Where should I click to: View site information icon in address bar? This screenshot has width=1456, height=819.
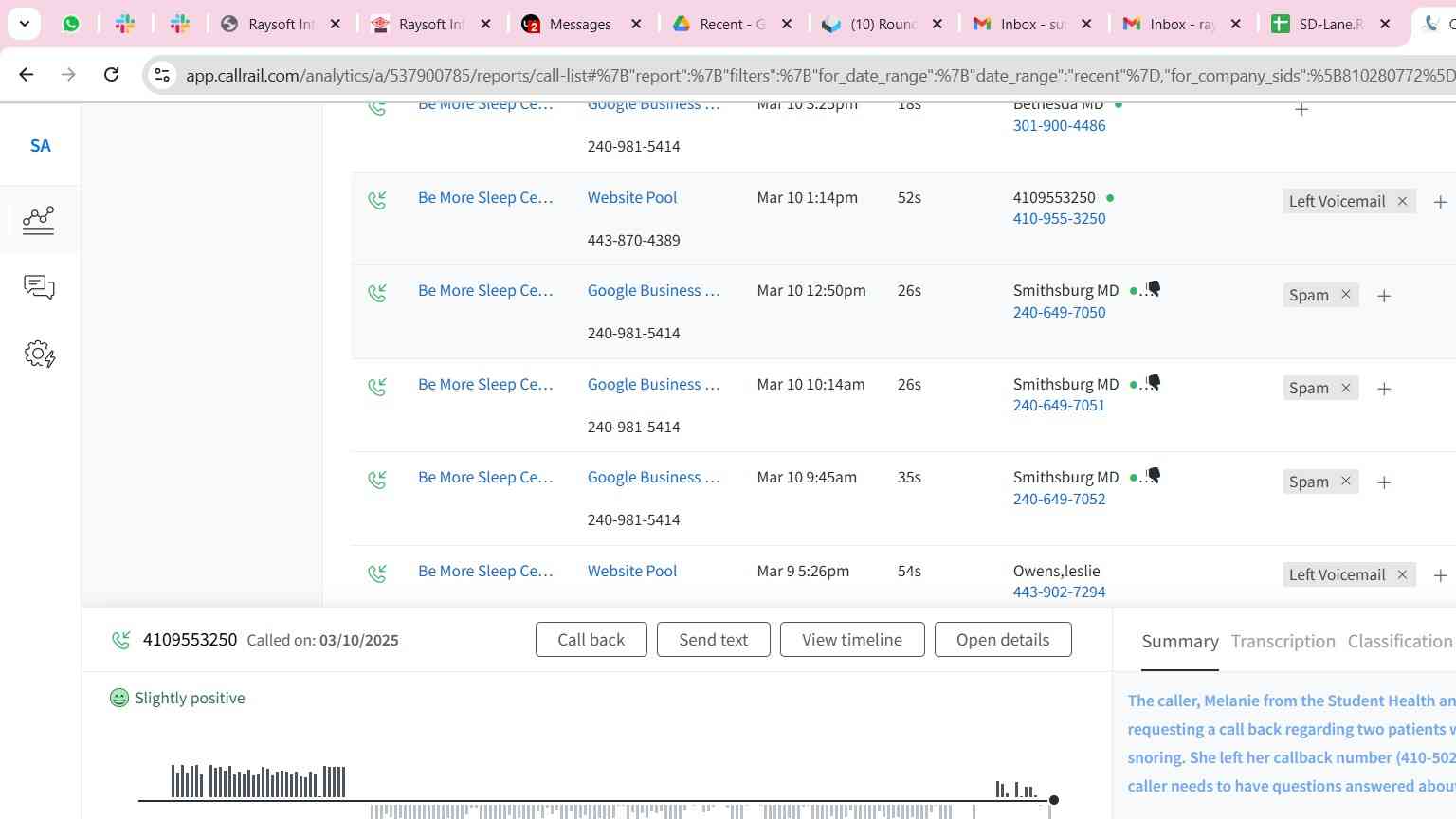162,75
